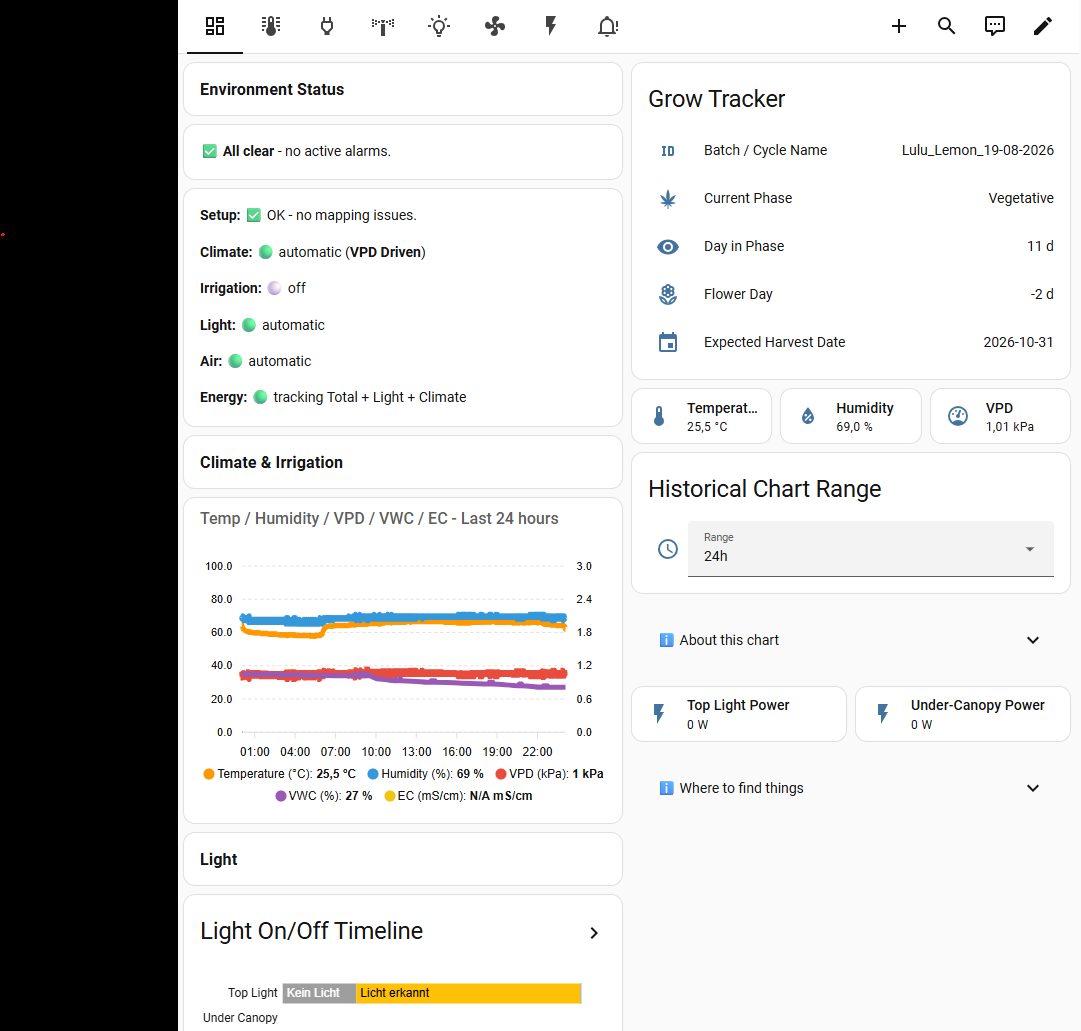Click the green checkmark beside All clear
1081x1031 pixels.
pyautogui.click(x=210, y=151)
